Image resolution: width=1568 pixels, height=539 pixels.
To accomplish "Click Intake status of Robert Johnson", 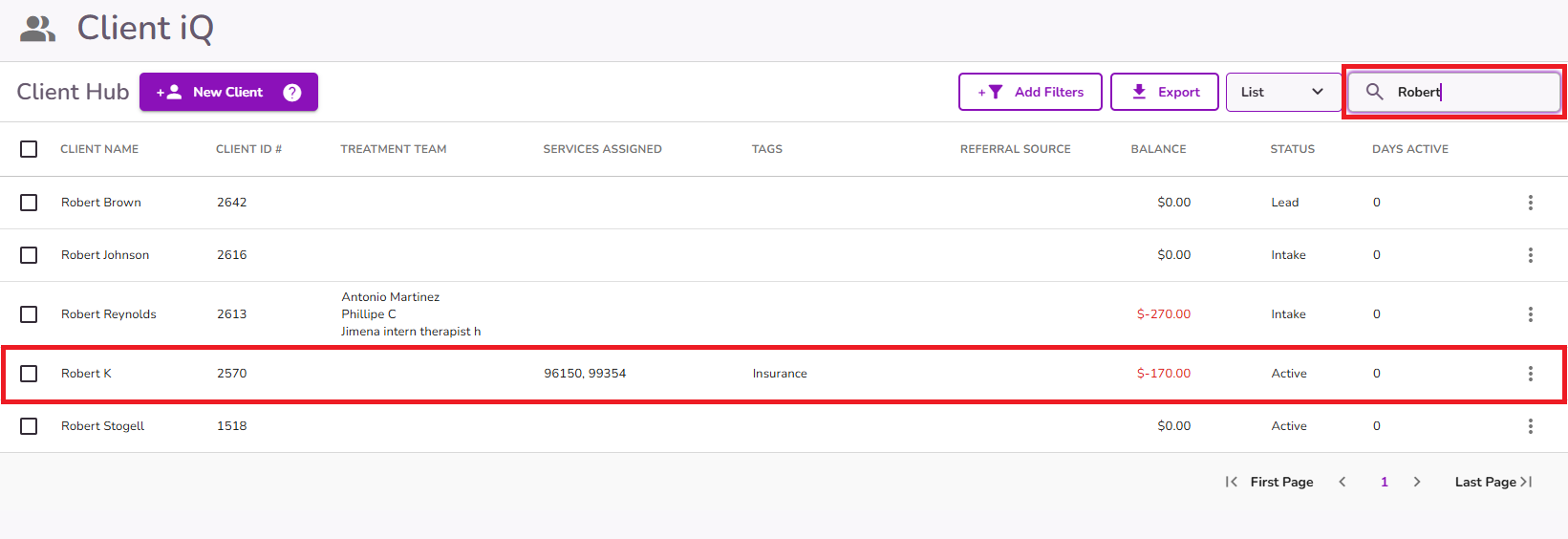I will 1288,255.
